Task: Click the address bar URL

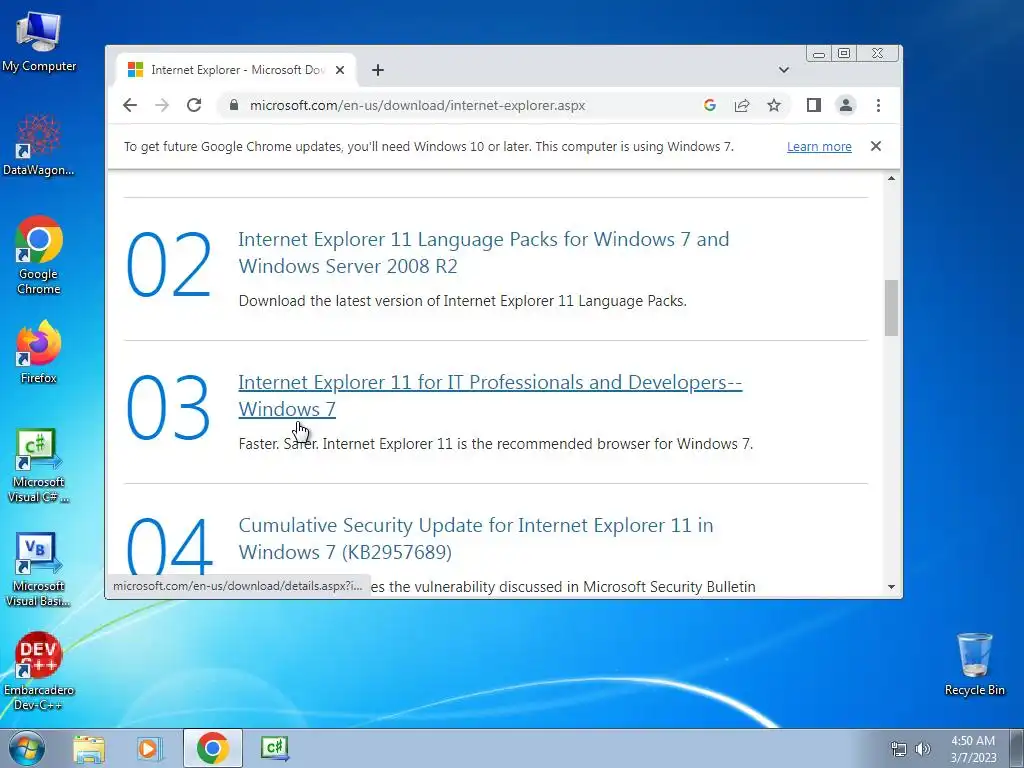Action: 417,105
